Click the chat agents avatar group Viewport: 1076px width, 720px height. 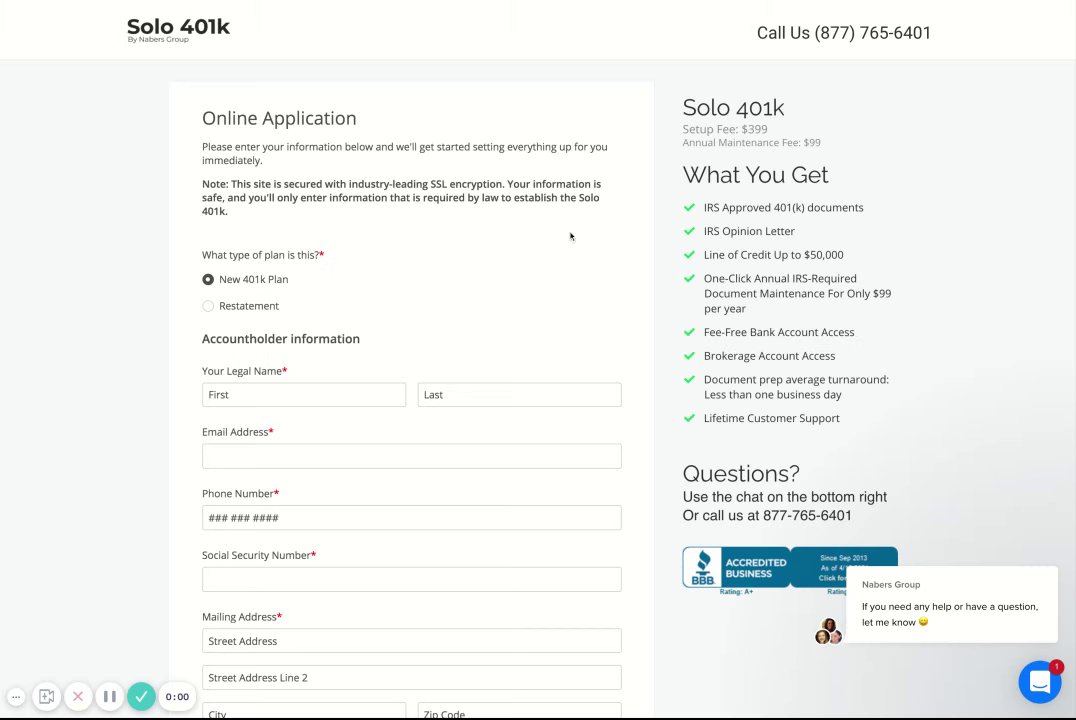tap(828, 632)
